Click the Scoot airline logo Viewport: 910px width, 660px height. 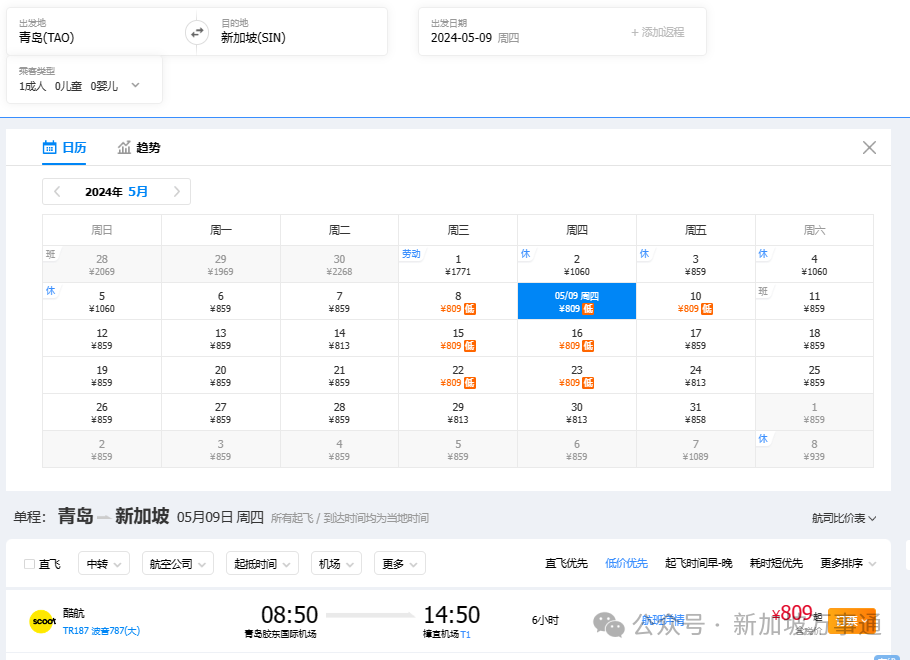click(x=42, y=621)
